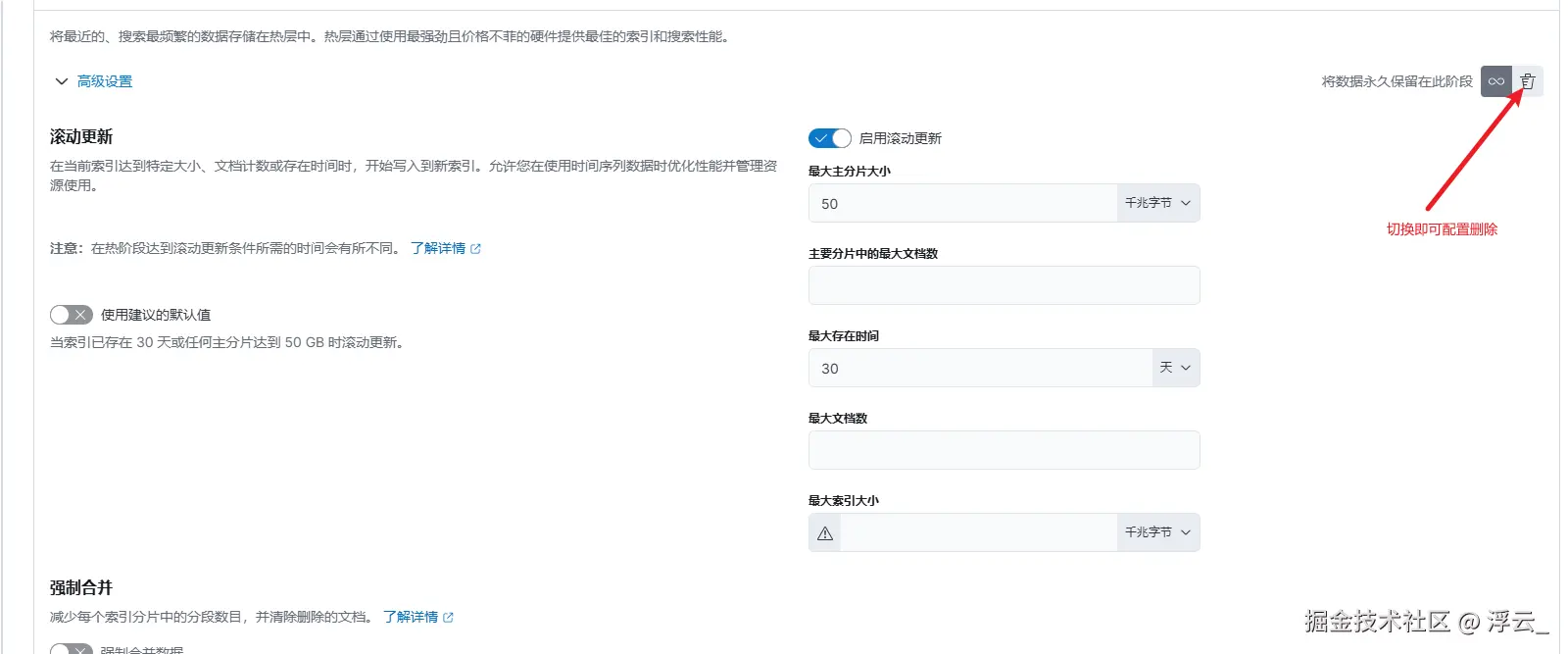1568x654 pixels.
Task: Disable the 启用滚动更新 switch
Action: coord(830,138)
